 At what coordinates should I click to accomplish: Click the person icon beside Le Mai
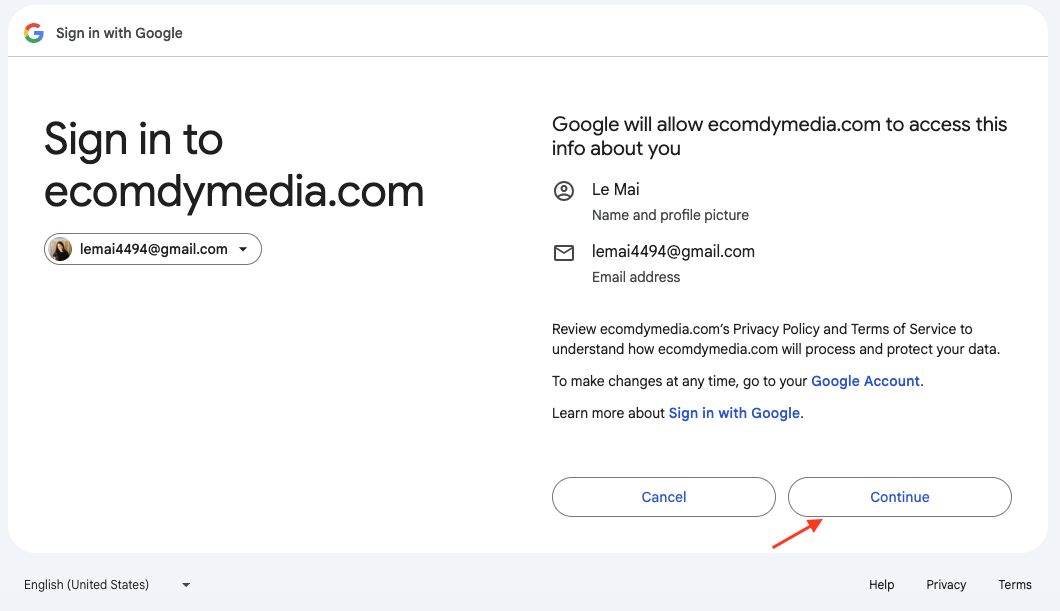pyautogui.click(x=564, y=191)
